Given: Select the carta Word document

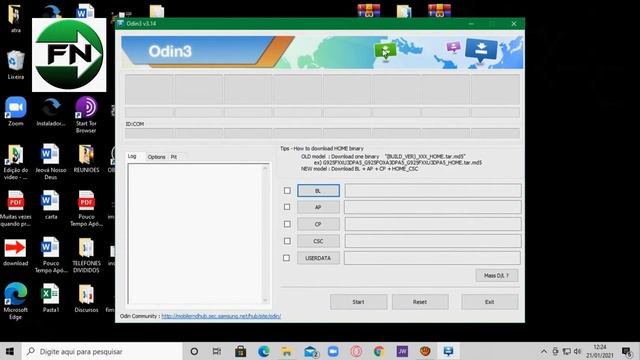Looking at the screenshot, I should point(51,205).
